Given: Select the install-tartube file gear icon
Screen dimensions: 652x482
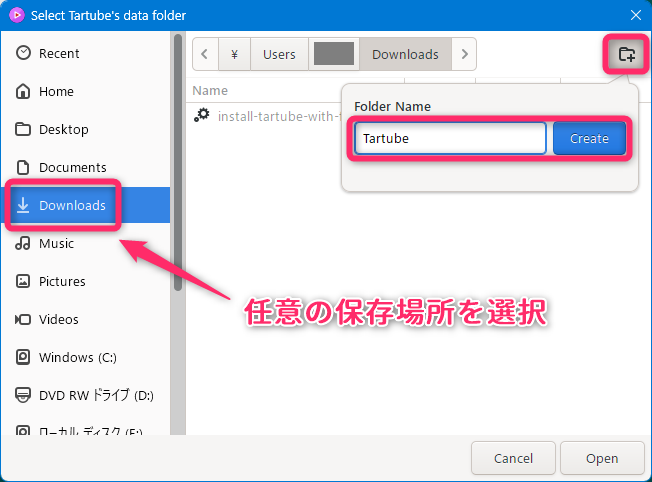Looking at the screenshot, I should point(202,115).
